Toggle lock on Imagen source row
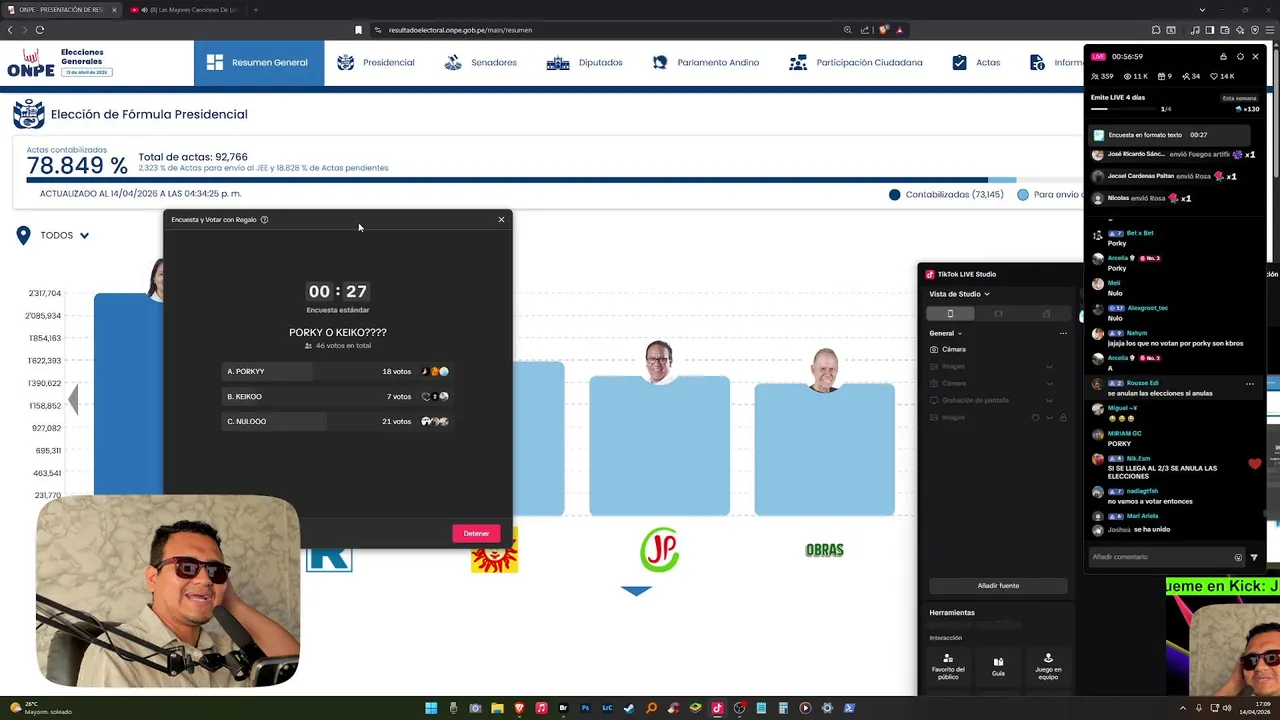 (x=1063, y=417)
